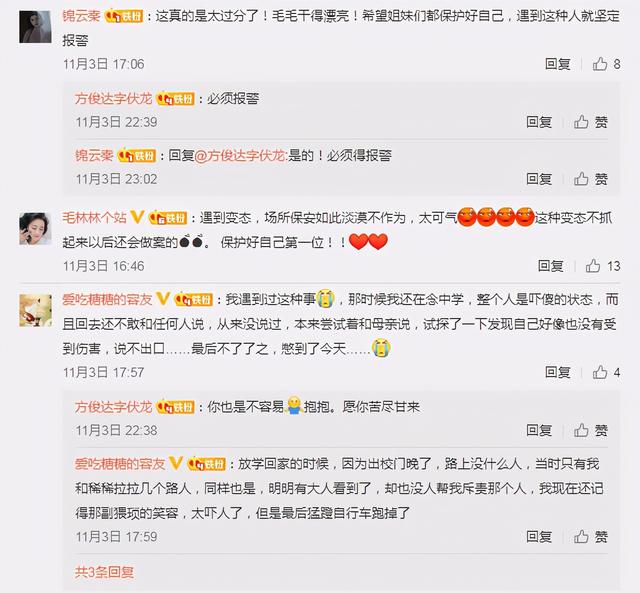The image size is (640, 593).
Task: Like the 22:38 reply 你也是不容易
Action: pyautogui.click(x=591, y=430)
